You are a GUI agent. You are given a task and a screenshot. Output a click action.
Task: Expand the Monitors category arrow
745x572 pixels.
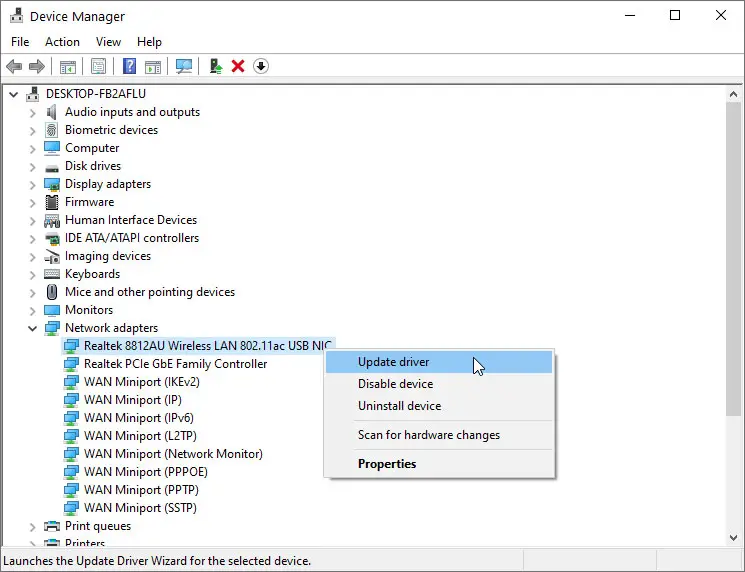pyautogui.click(x=32, y=311)
